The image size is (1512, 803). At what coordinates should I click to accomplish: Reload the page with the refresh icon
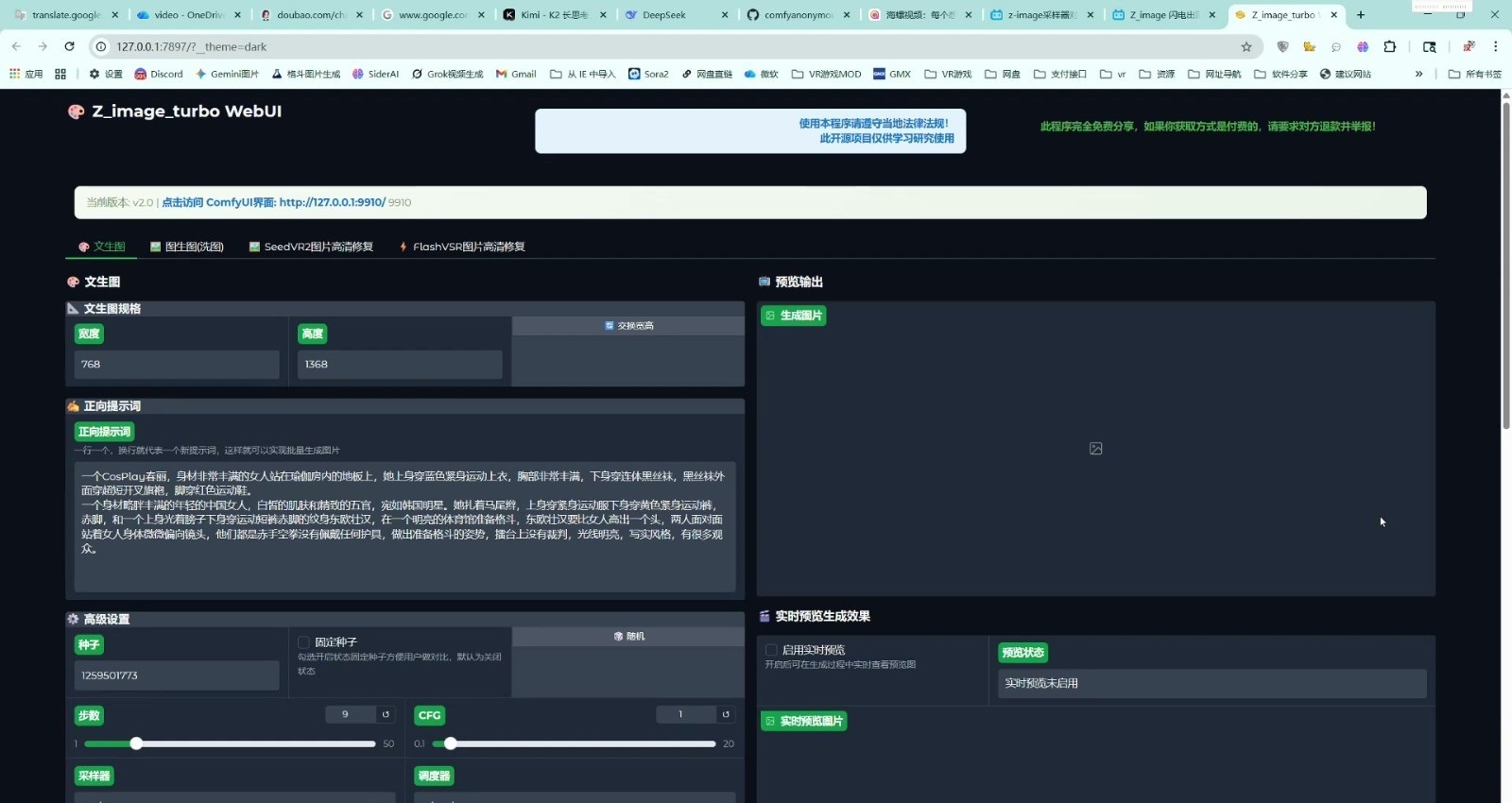[x=69, y=46]
